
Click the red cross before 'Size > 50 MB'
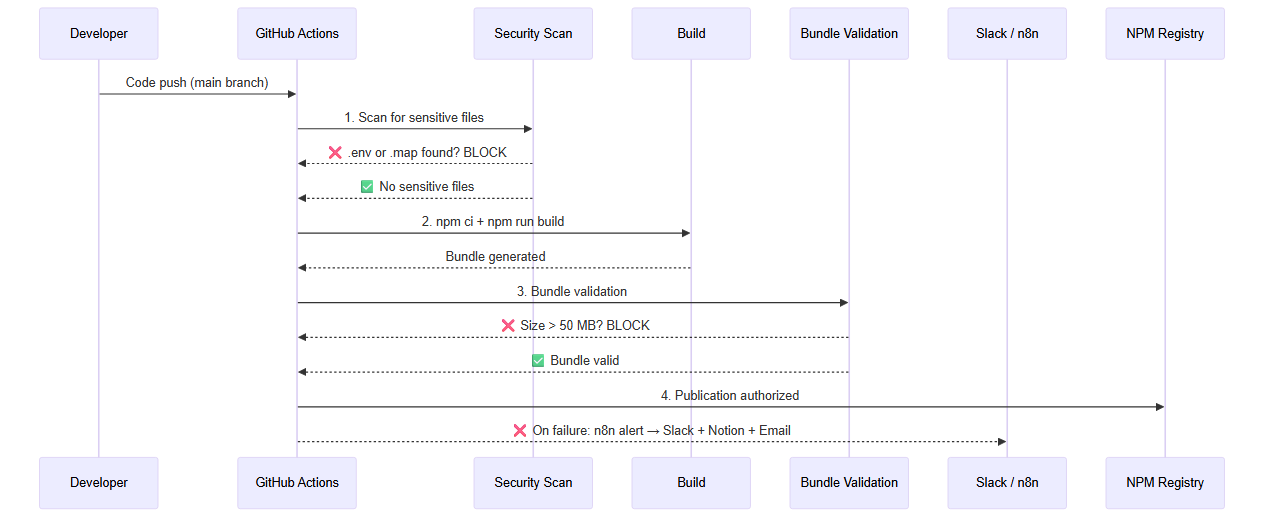509,326
